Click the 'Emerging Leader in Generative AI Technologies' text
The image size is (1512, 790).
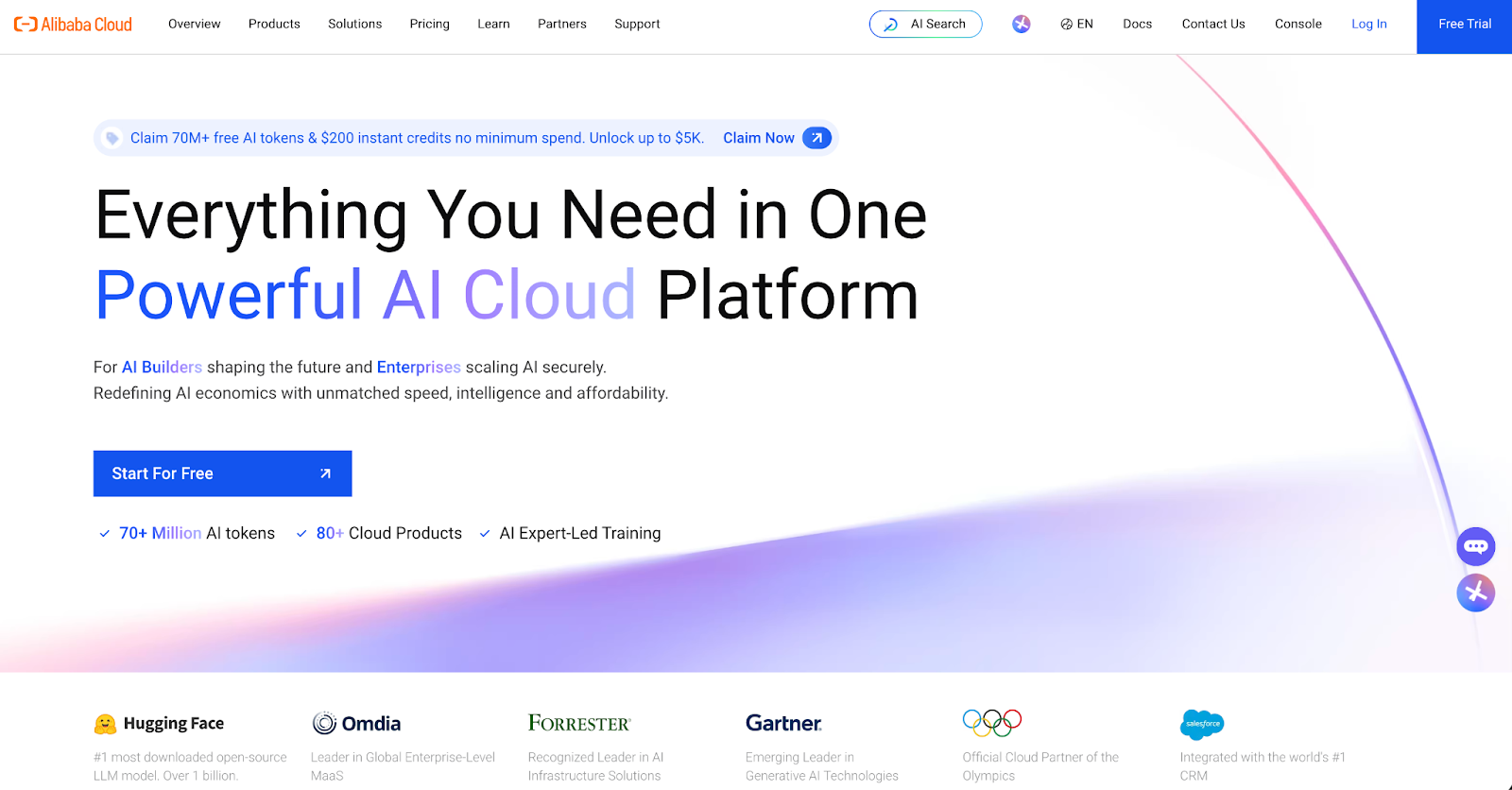pos(822,766)
